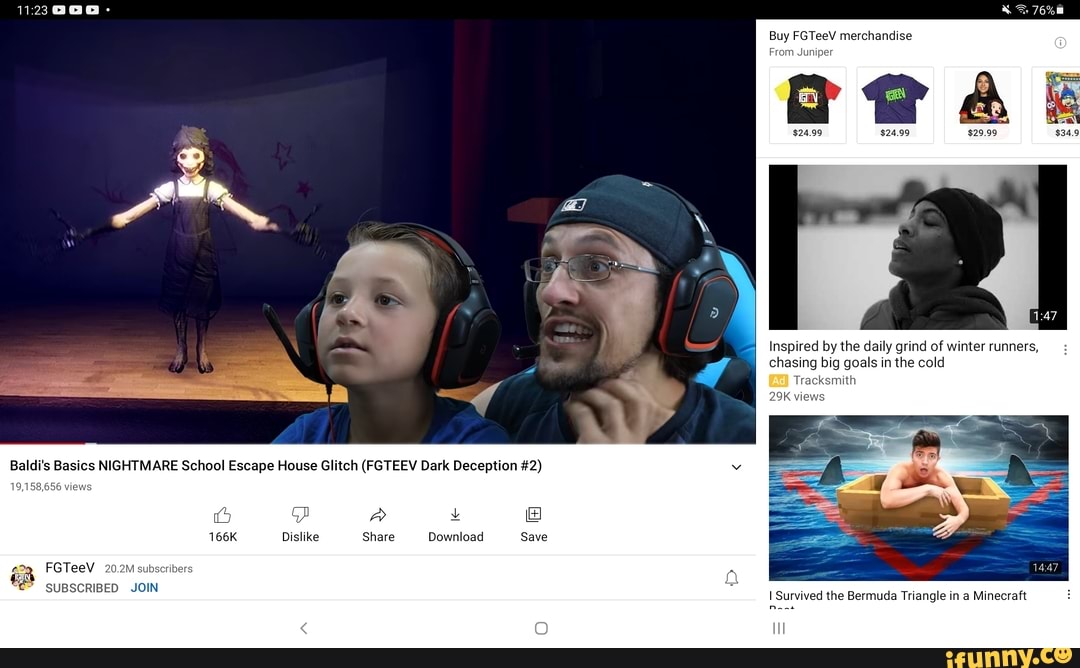Expand the video description chevron
This screenshot has height=668, width=1080.
(x=736, y=467)
